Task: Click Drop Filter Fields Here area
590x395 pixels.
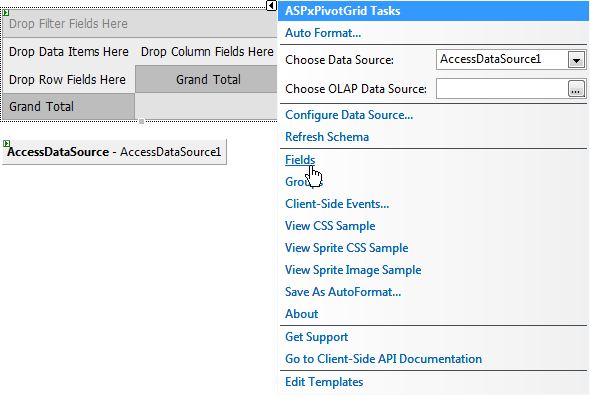Action: 140,24
